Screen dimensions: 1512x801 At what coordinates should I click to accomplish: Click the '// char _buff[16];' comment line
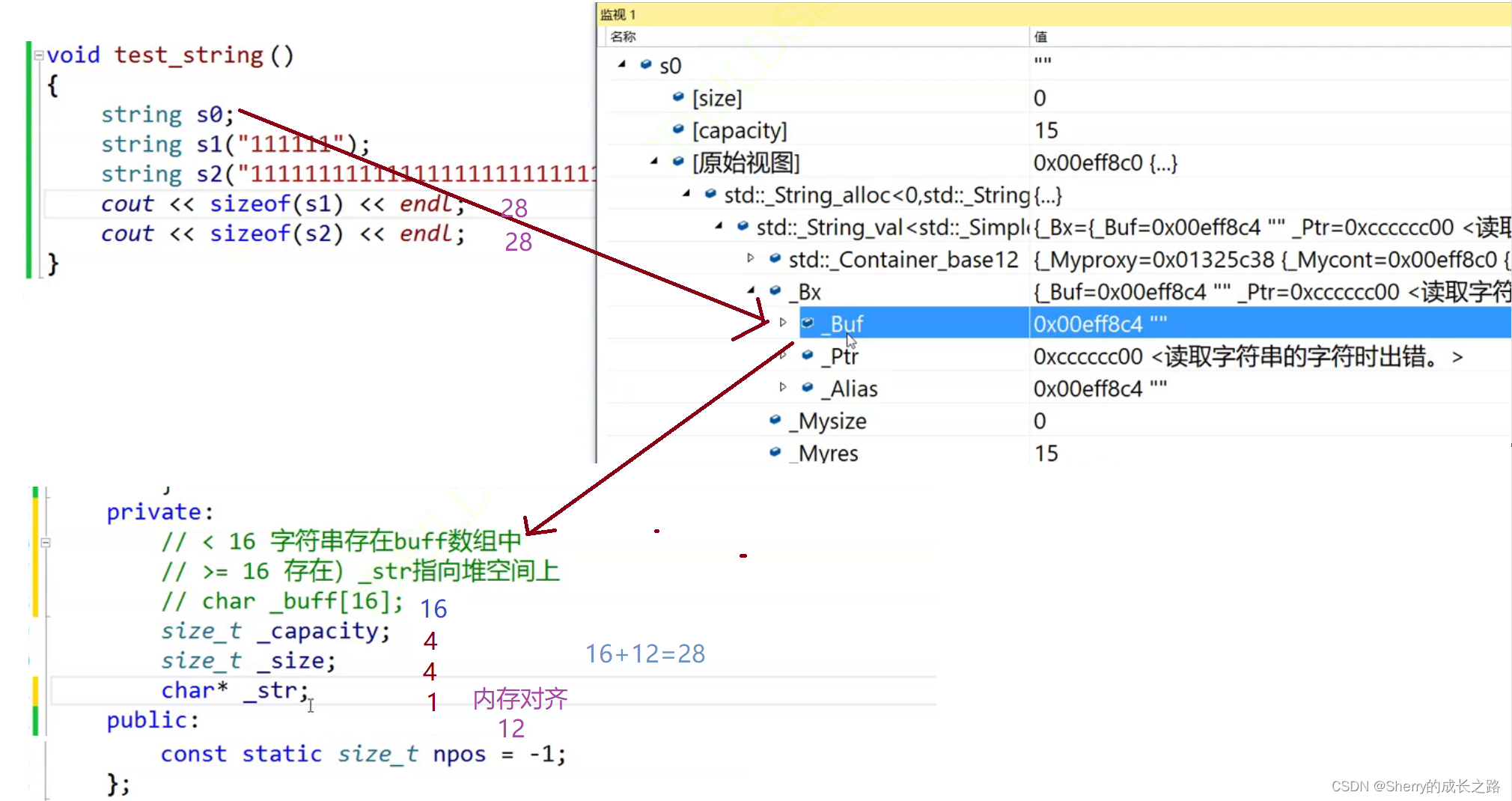click(282, 601)
